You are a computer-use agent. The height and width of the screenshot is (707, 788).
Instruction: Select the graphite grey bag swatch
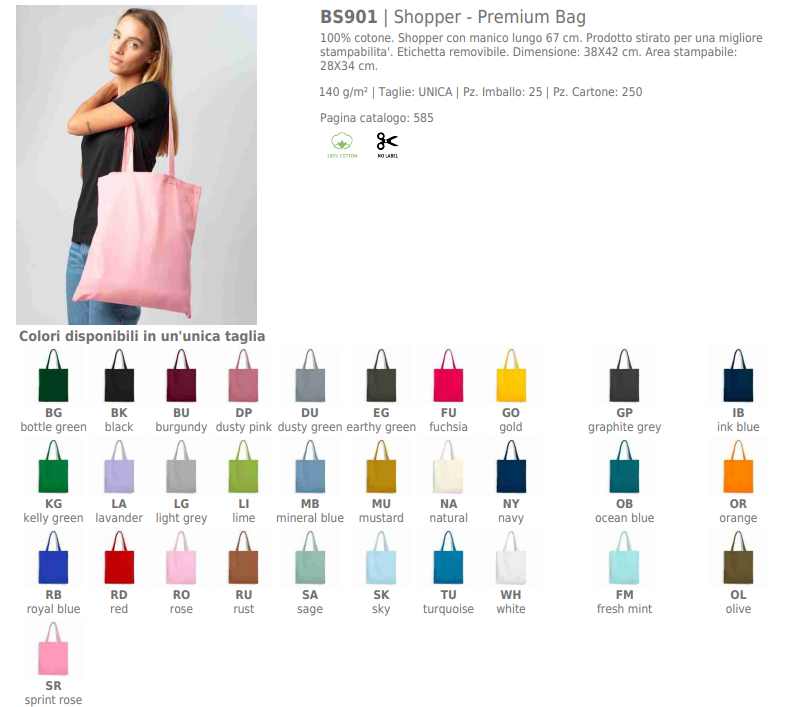625,375
